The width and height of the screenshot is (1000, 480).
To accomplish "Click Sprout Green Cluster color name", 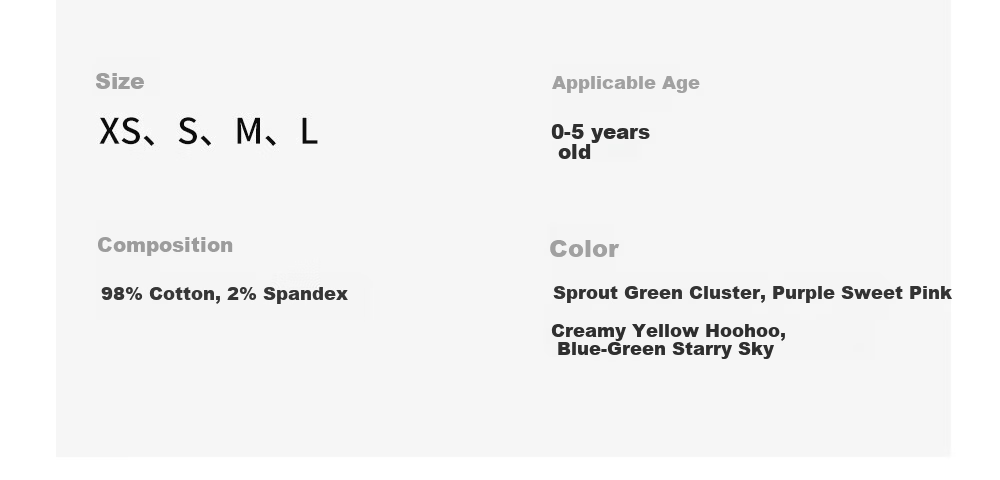I will 659,293.
